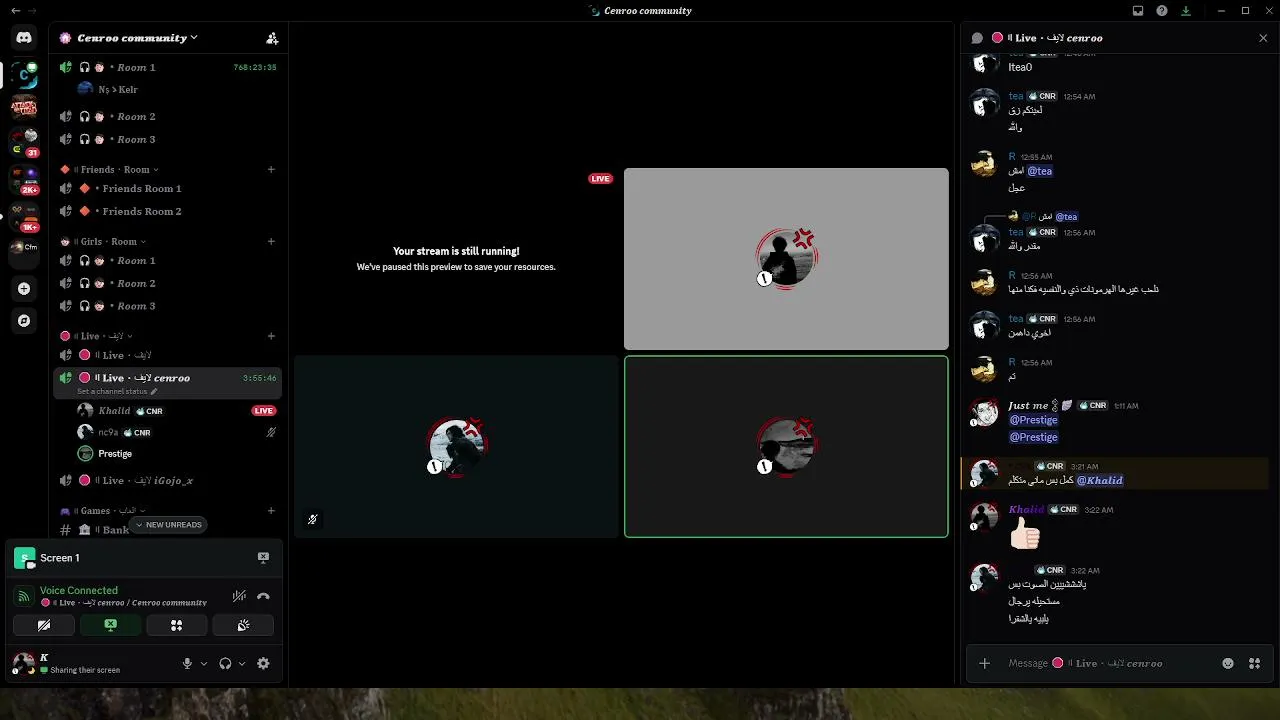Screen dimensions: 1280x720
Task: Go back using the title bar arrow
Action: coord(15,11)
